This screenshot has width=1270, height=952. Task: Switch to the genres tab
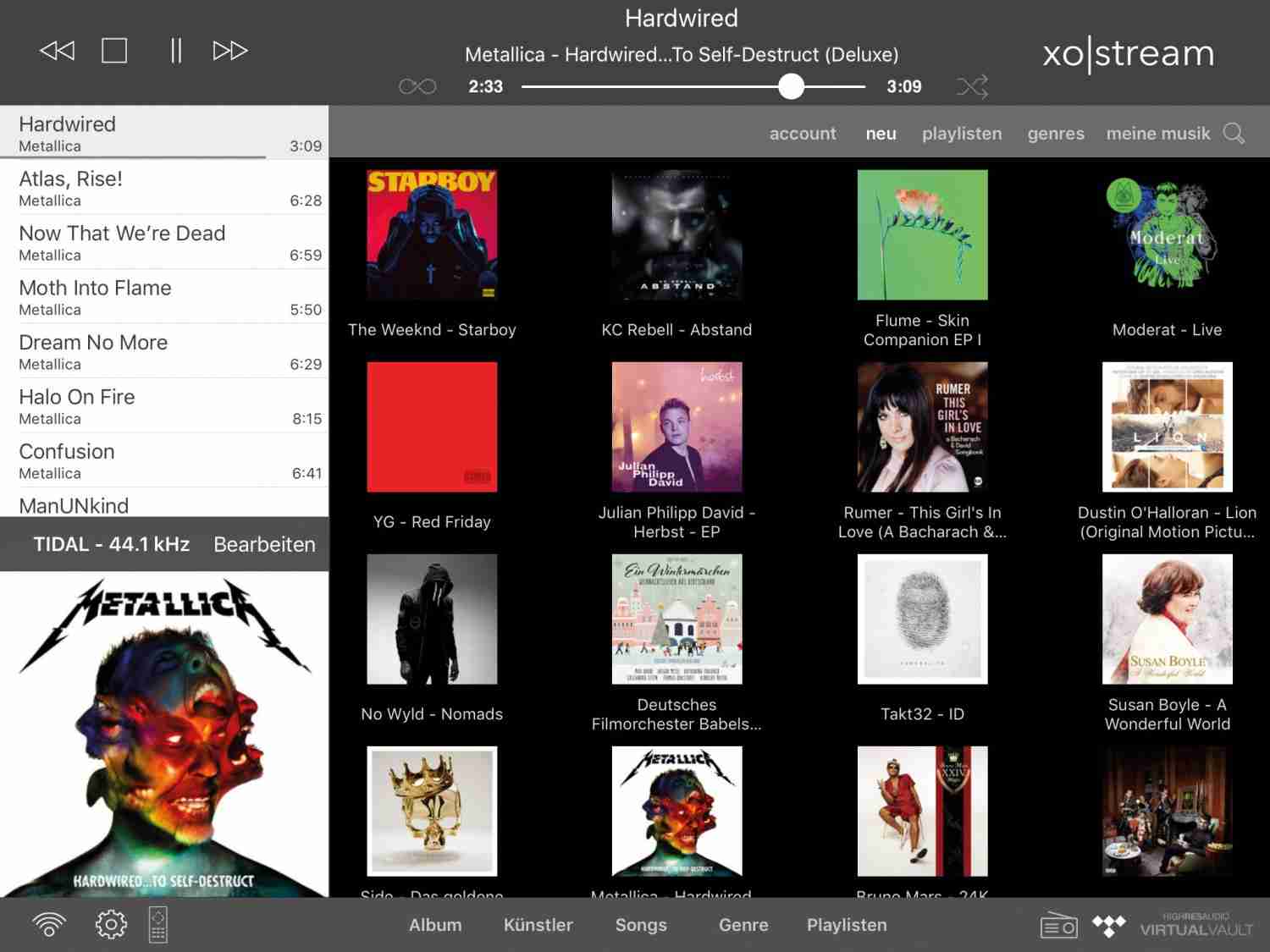coord(1056,134)
